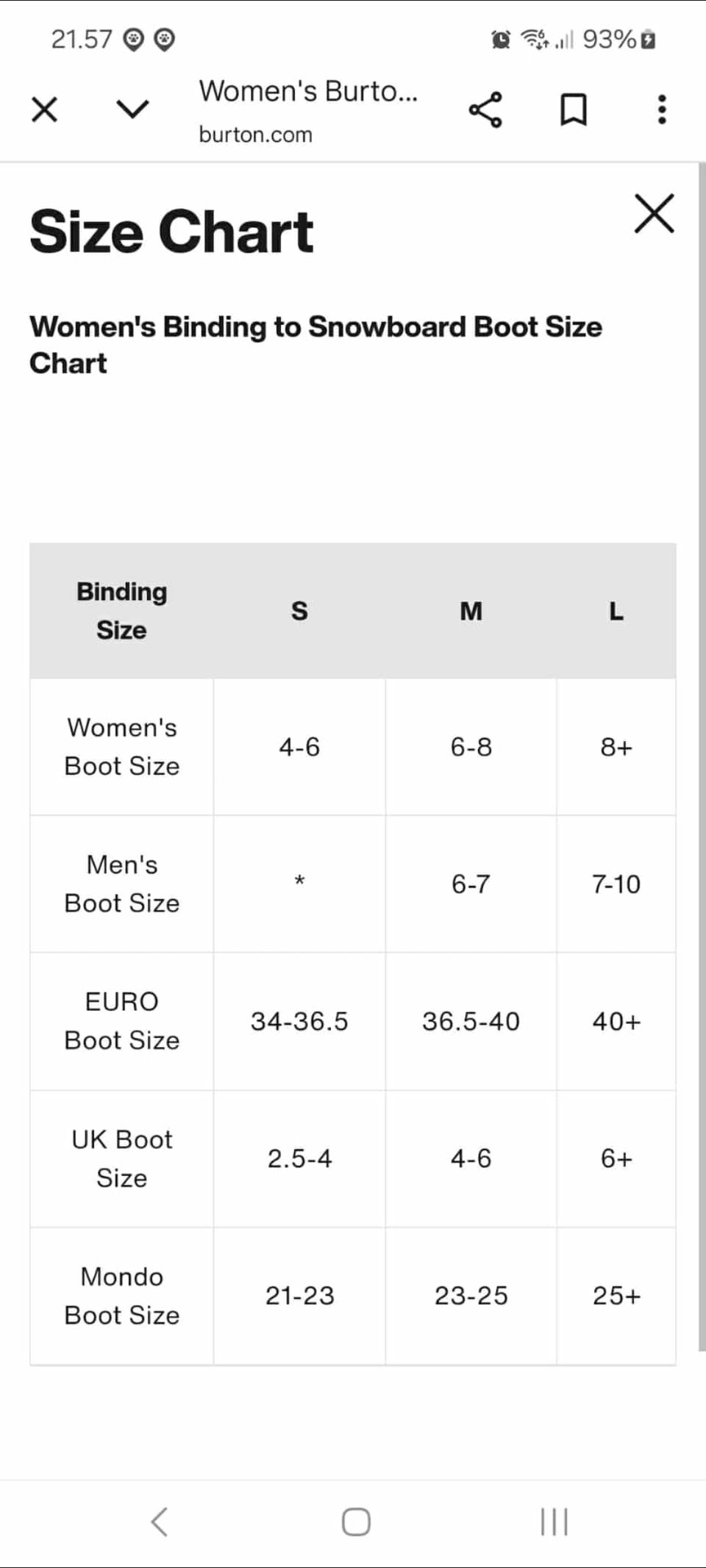Open the three-dot overflow menu
This screenshot has width=706, height=1568.
coord(662,110)
